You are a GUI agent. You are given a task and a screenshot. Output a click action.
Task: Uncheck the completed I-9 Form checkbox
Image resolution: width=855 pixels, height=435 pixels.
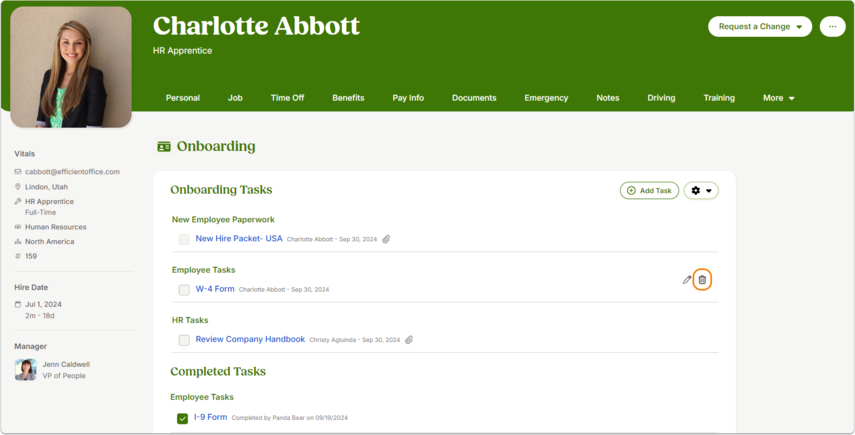pyautogui.click(x=183, y=418)
